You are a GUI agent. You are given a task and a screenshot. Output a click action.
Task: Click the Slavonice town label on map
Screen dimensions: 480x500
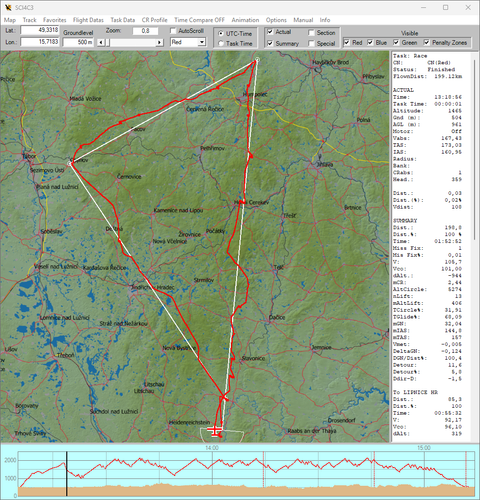tap(253, 358)
